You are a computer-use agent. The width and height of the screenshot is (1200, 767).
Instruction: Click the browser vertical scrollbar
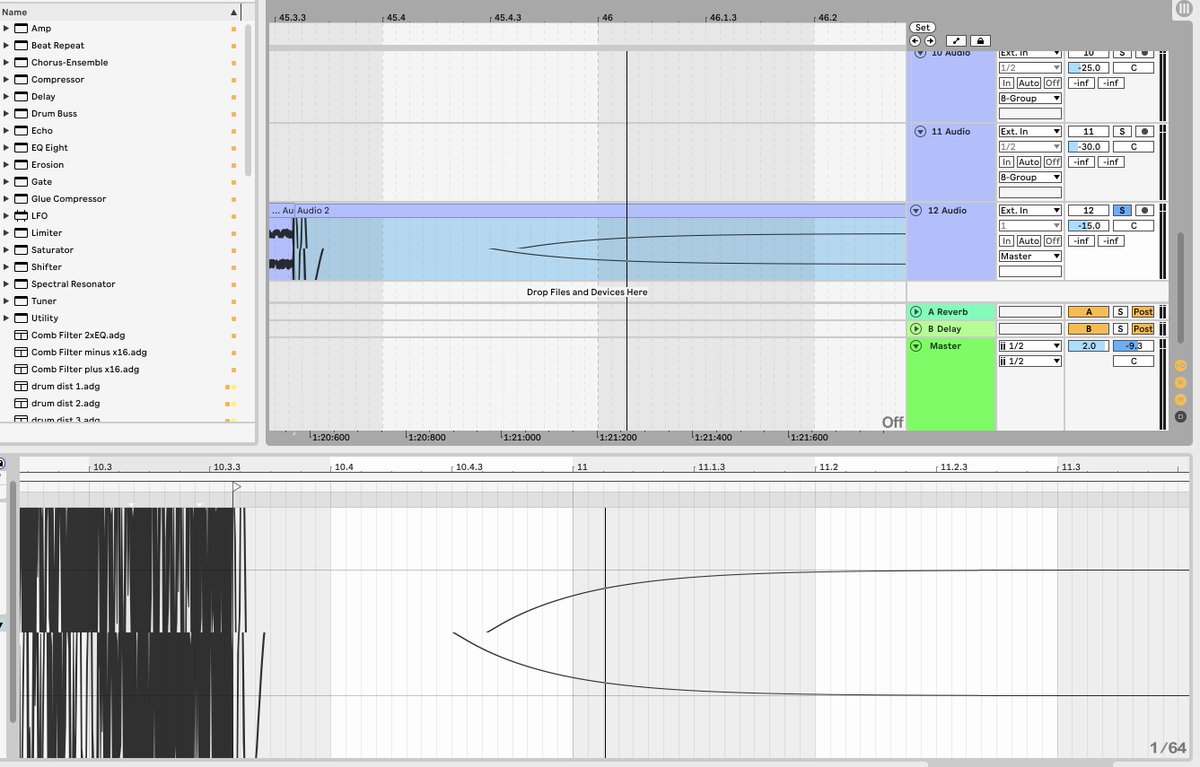(x=248, y=100)
